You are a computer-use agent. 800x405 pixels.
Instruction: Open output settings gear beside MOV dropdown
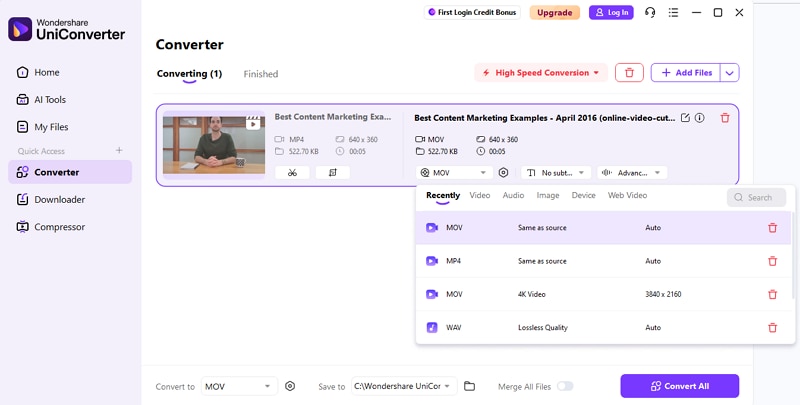[x=503, y=172]
